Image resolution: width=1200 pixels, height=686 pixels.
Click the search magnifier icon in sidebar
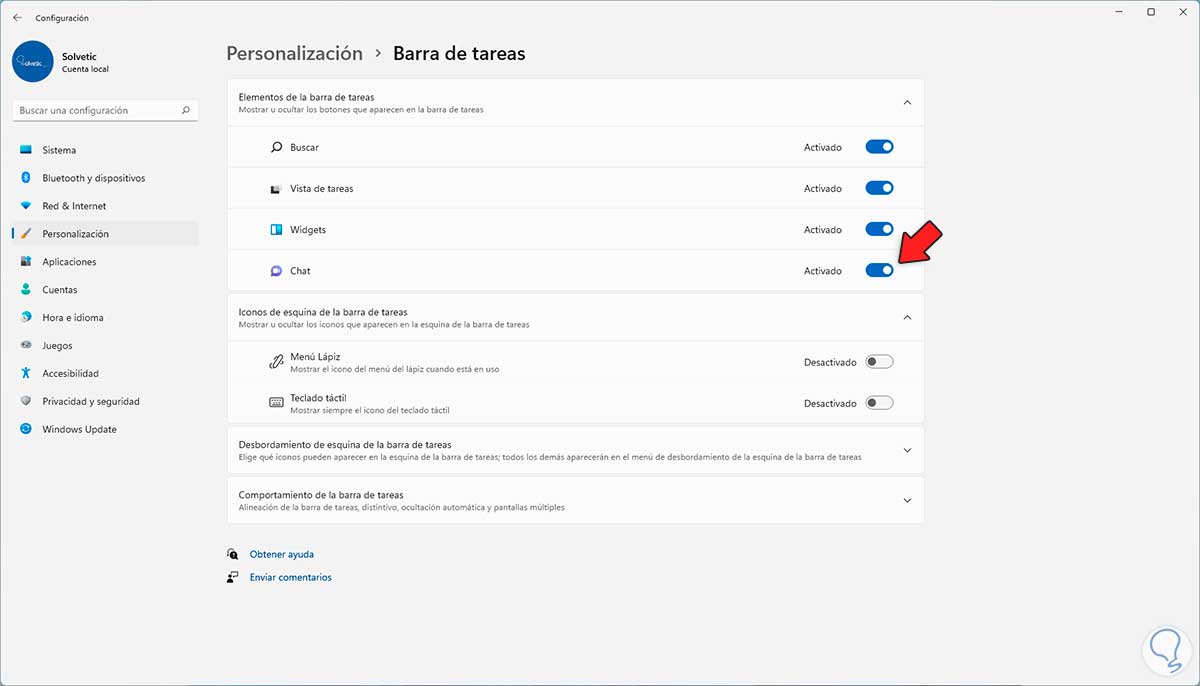pos(186,111)
